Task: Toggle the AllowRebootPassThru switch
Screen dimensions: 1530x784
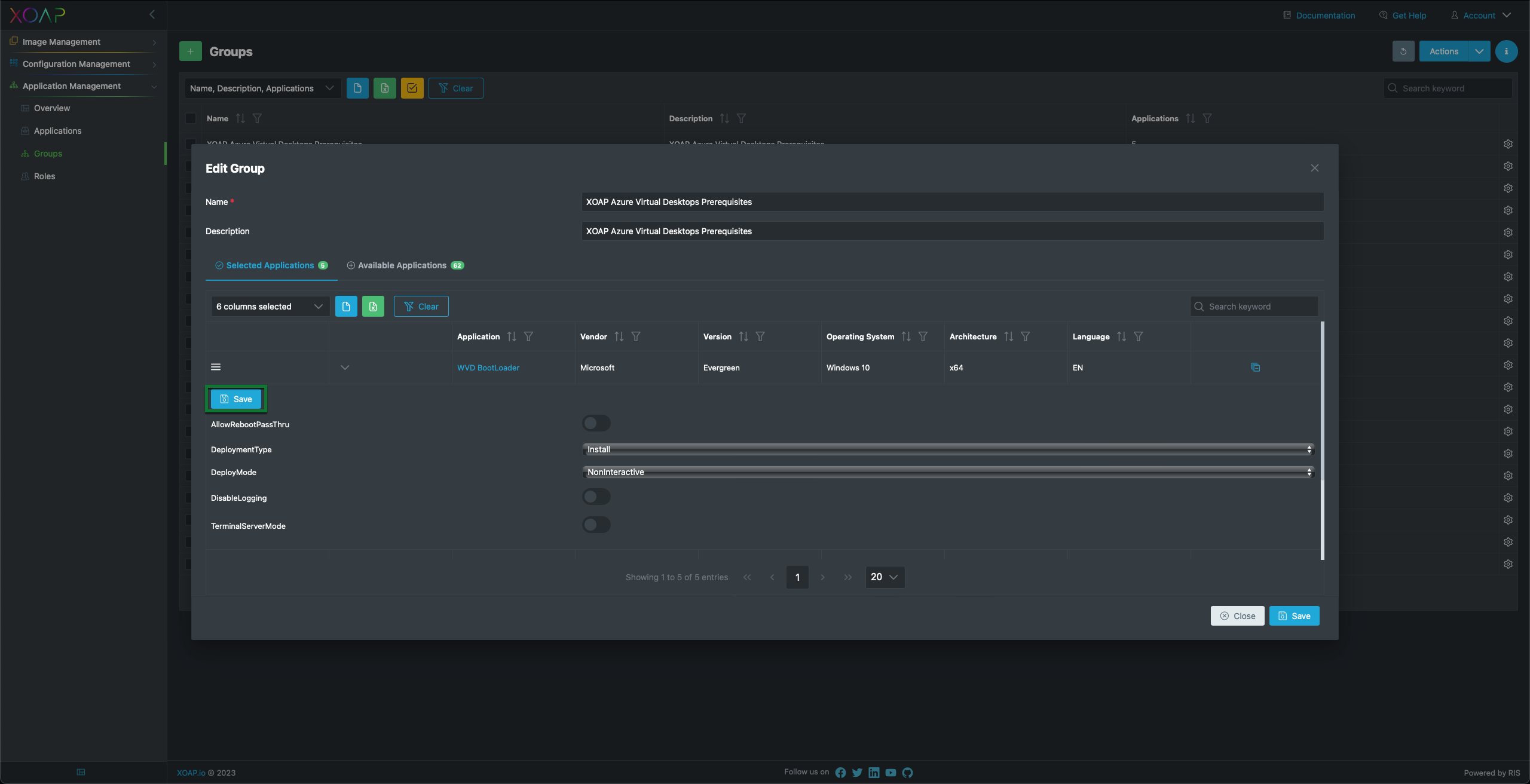Action: coord(596,423)
